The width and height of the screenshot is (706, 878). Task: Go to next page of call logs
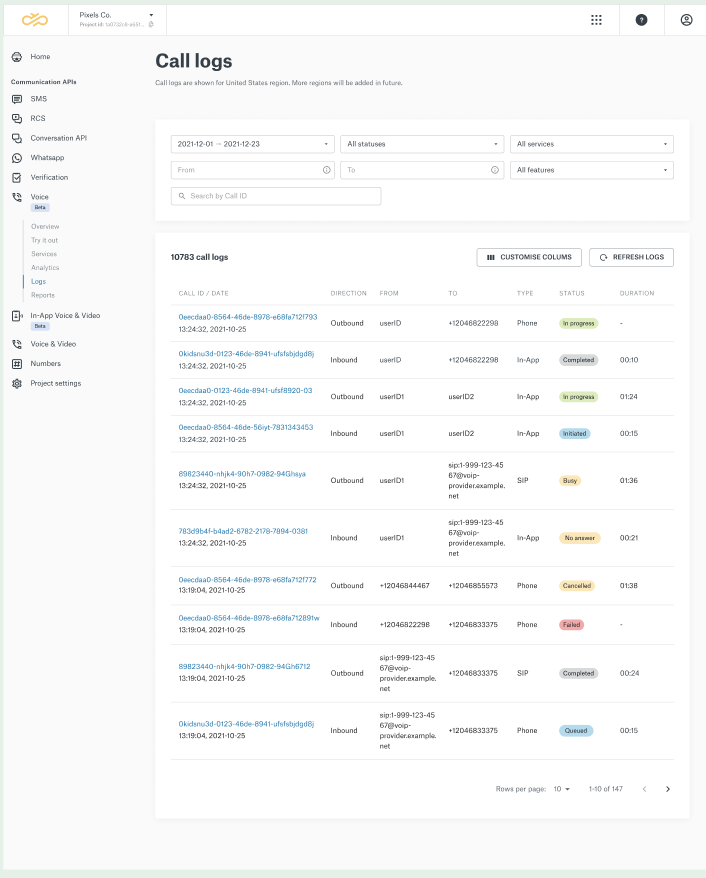click(x=668, y=789)
